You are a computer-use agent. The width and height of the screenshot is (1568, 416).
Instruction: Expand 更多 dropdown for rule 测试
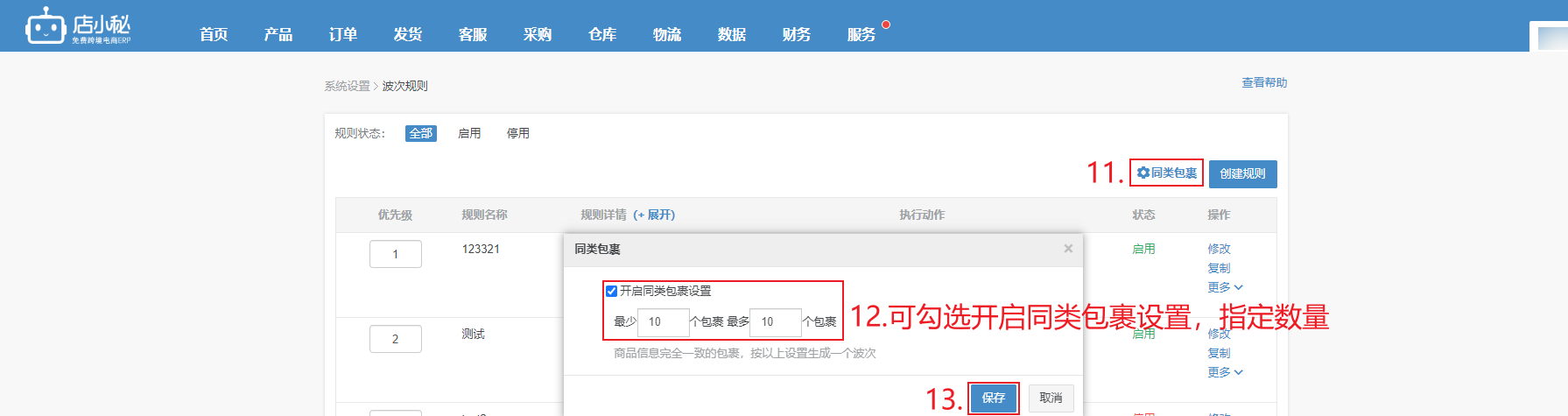pos(1225,372)
